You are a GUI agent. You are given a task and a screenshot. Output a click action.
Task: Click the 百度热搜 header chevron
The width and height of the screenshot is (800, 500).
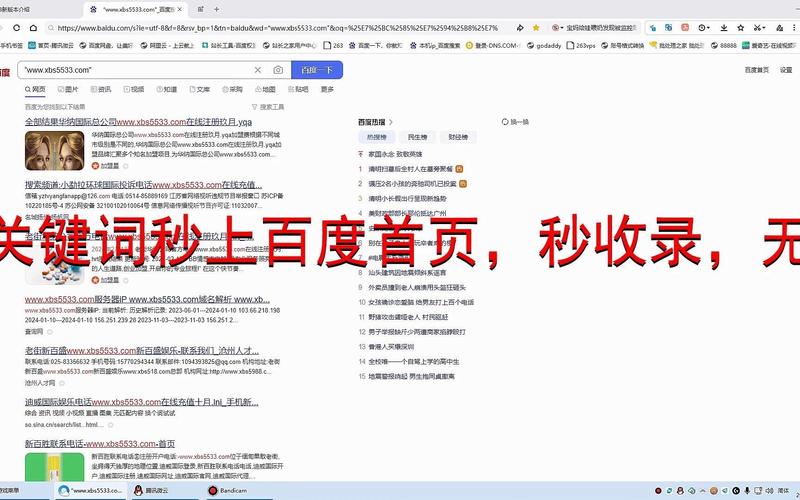pos(391,122)
